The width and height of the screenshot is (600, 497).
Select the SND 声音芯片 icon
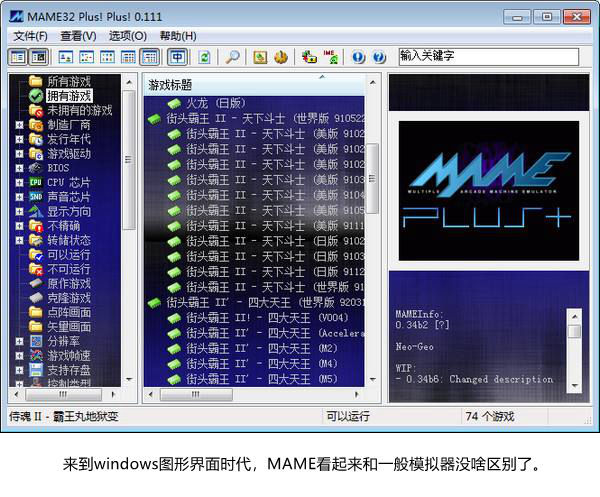pyautogui.click(x=36, y=197)
